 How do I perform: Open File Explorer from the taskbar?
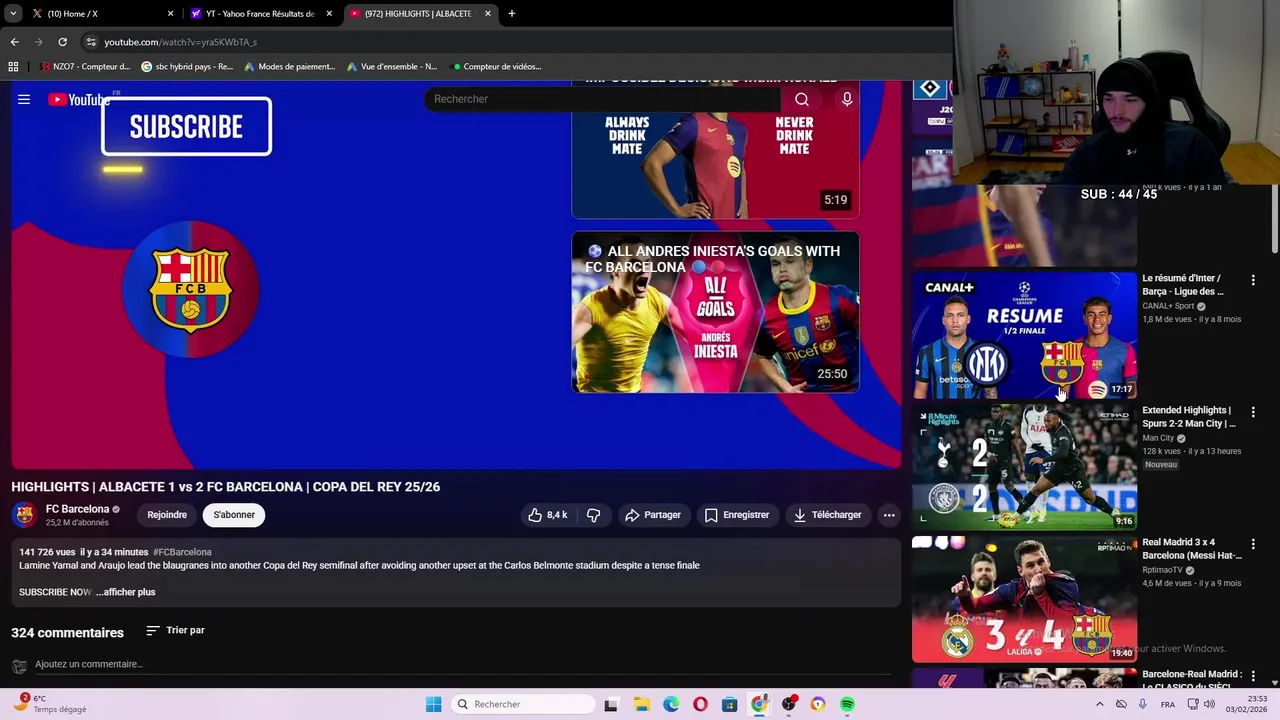[x=641, y=704]
